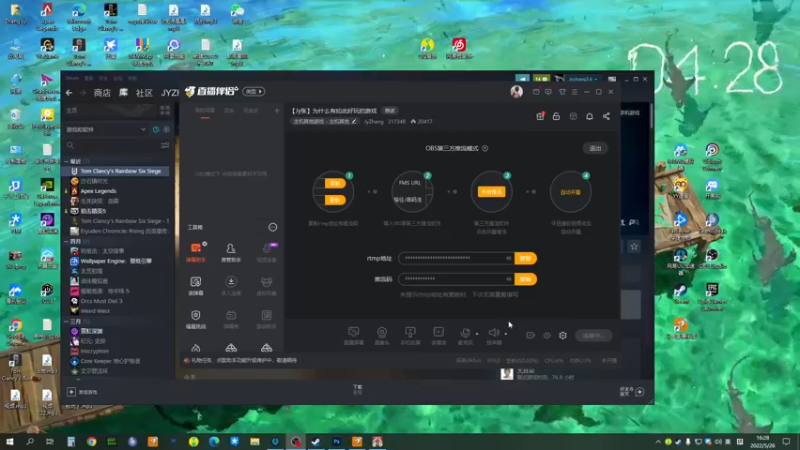Expand the speaker options arrow in bottom toolbar
Screen dimensions: 800x450
tap(506, 334)
